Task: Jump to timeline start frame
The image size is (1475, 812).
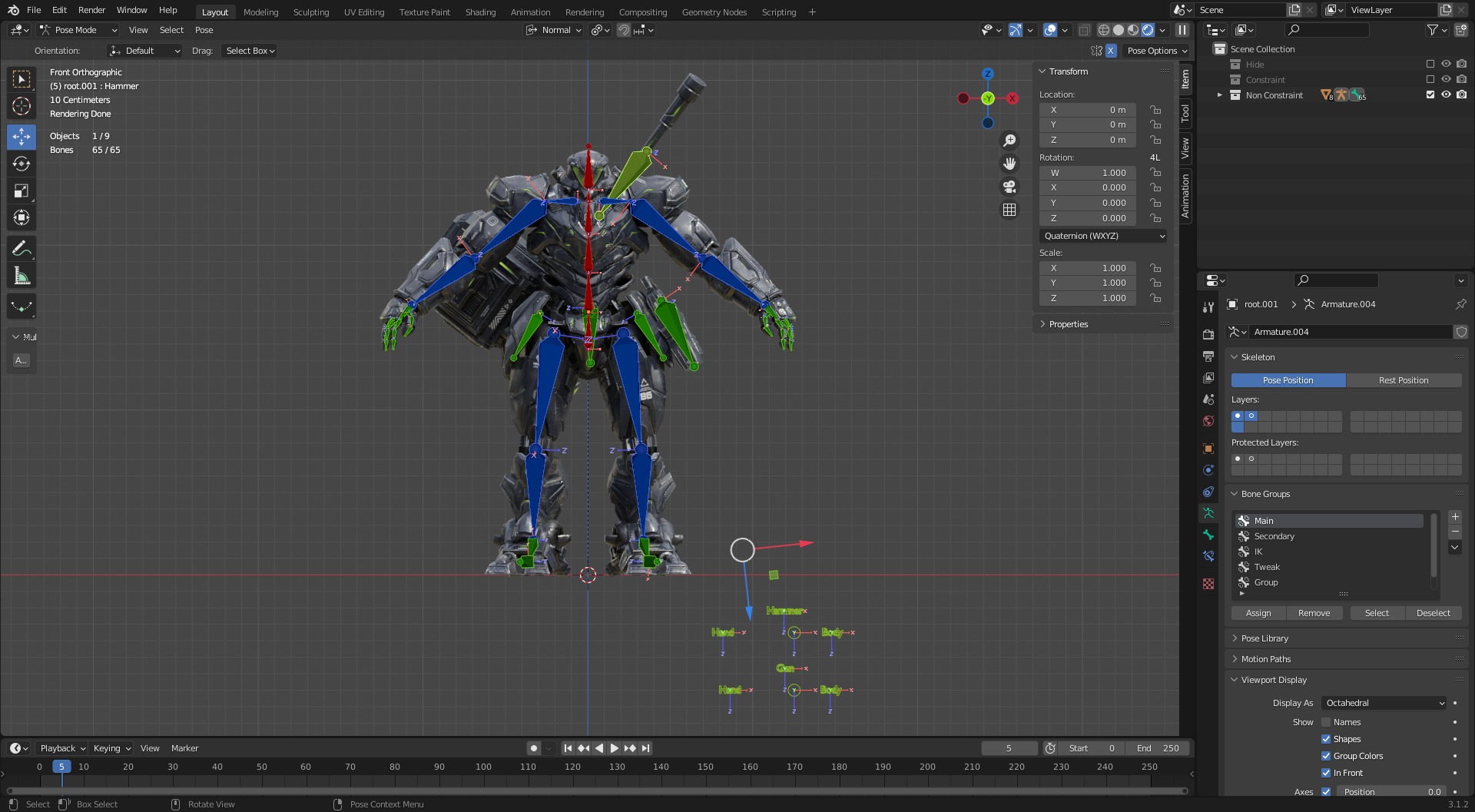Action: pos(568,748)
